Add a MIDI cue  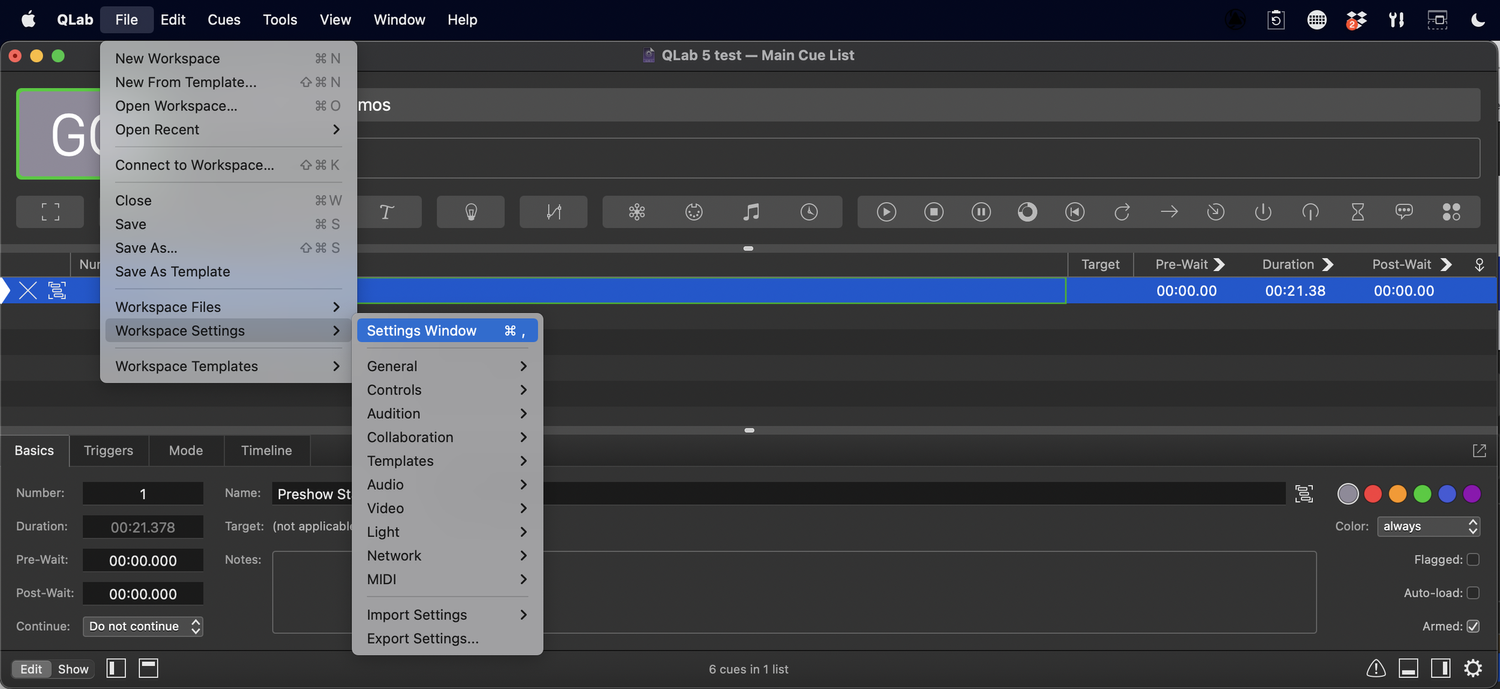(694, 211)
